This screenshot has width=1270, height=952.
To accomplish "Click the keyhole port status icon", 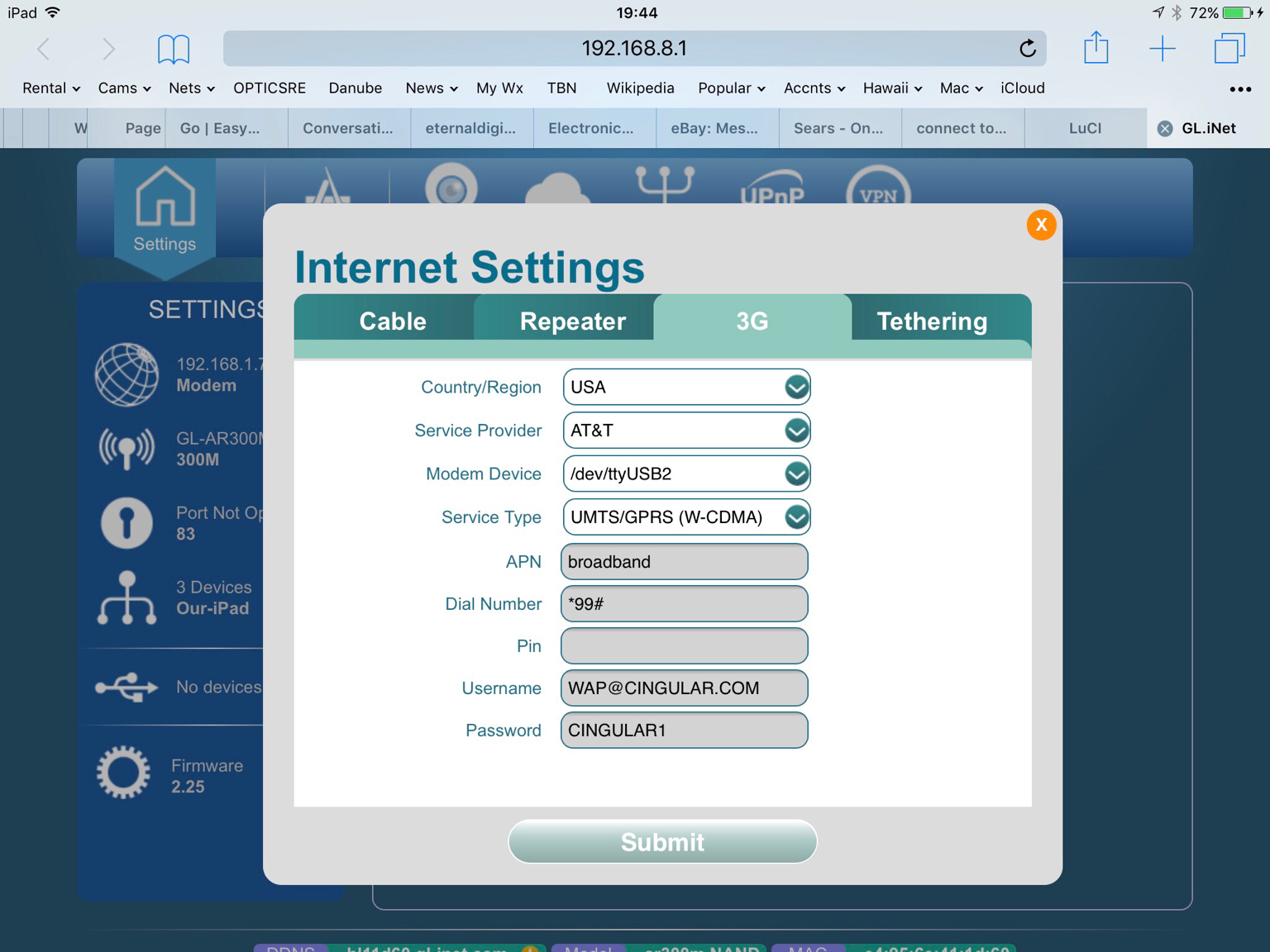I will tap(127, 523).
